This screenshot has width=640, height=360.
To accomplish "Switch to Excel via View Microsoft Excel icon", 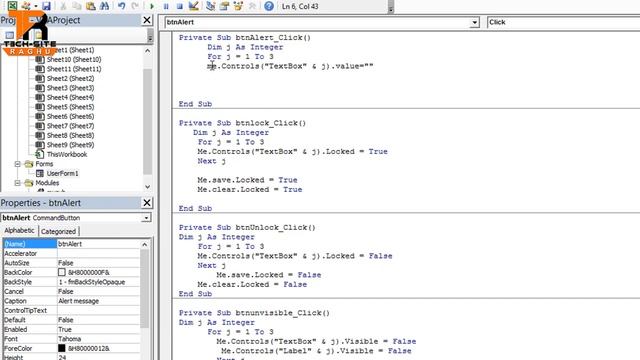I will [12, 6].
